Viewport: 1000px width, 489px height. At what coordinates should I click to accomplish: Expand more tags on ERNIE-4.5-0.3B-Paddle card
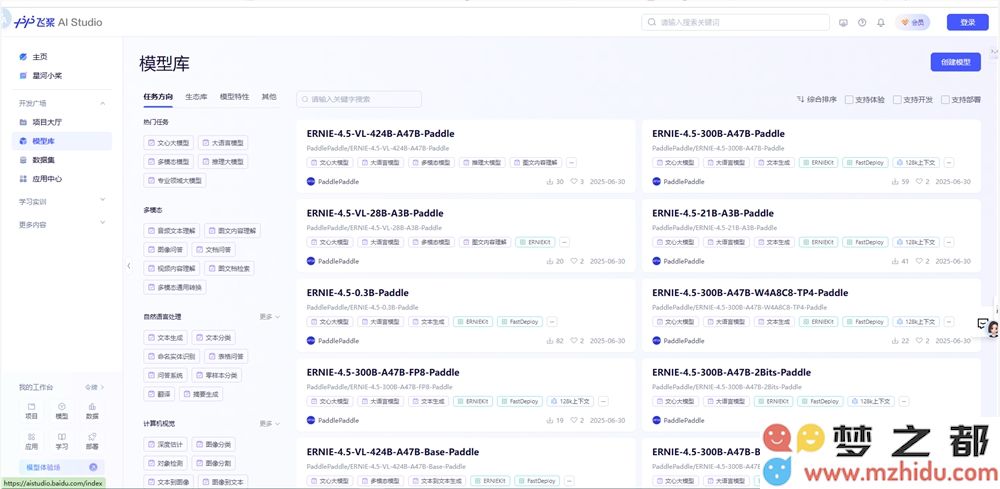[x=552, y=322]
